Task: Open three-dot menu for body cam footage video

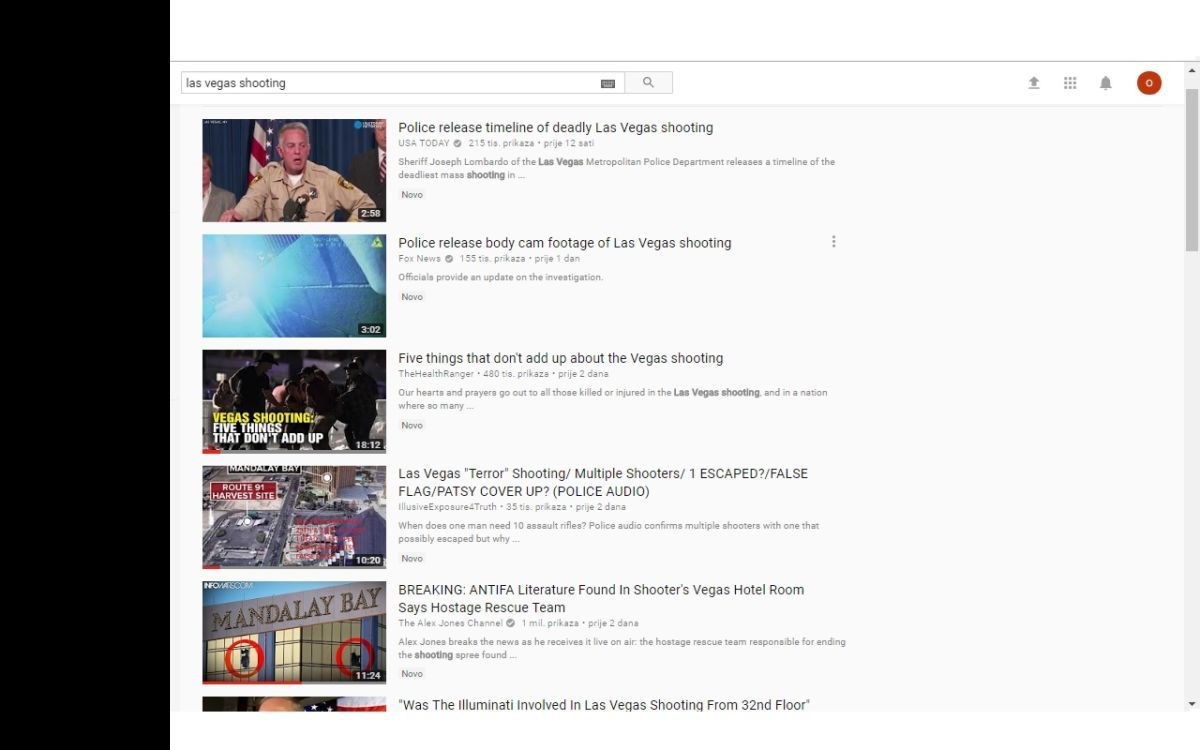Action: [834, 242]
